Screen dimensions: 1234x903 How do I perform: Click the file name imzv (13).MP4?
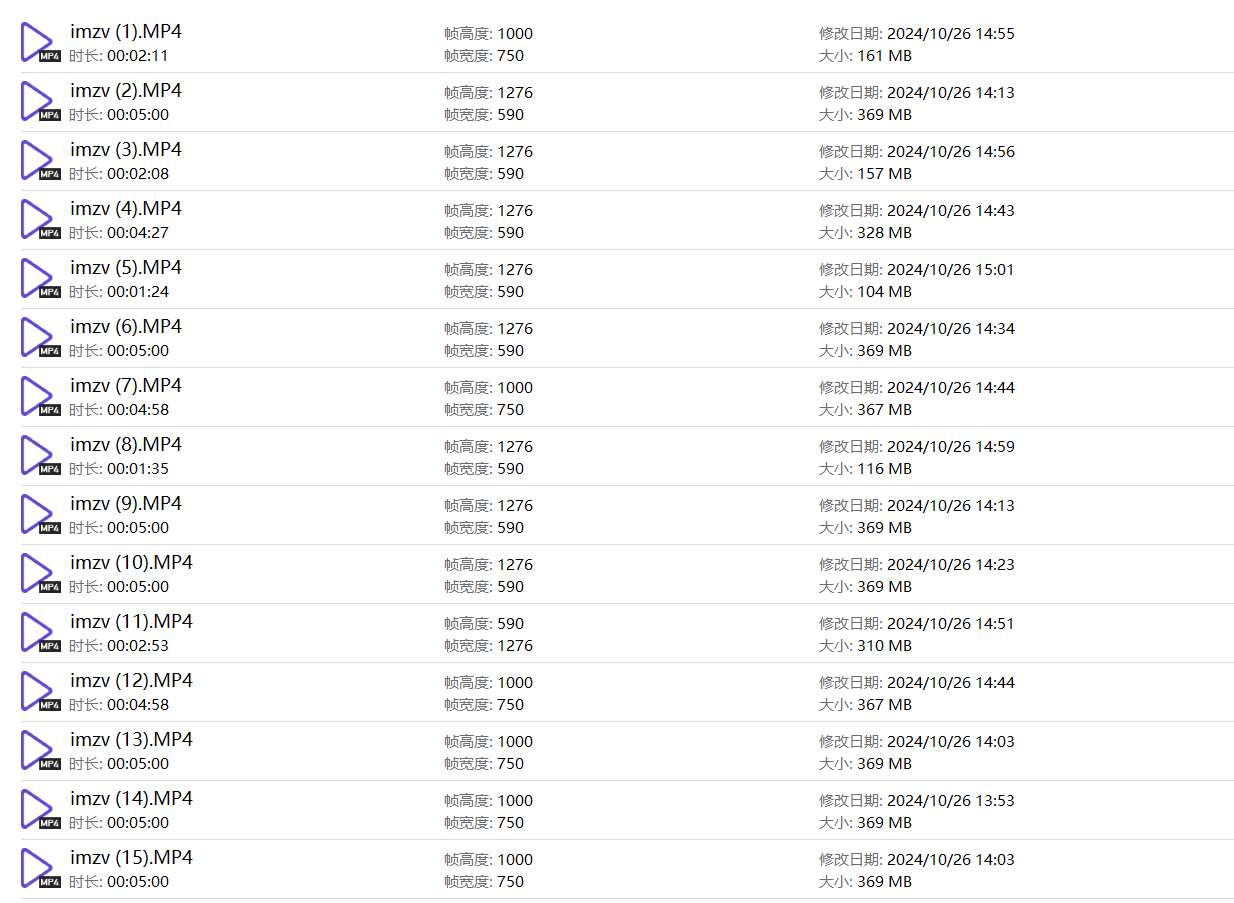tap(131, 740)
